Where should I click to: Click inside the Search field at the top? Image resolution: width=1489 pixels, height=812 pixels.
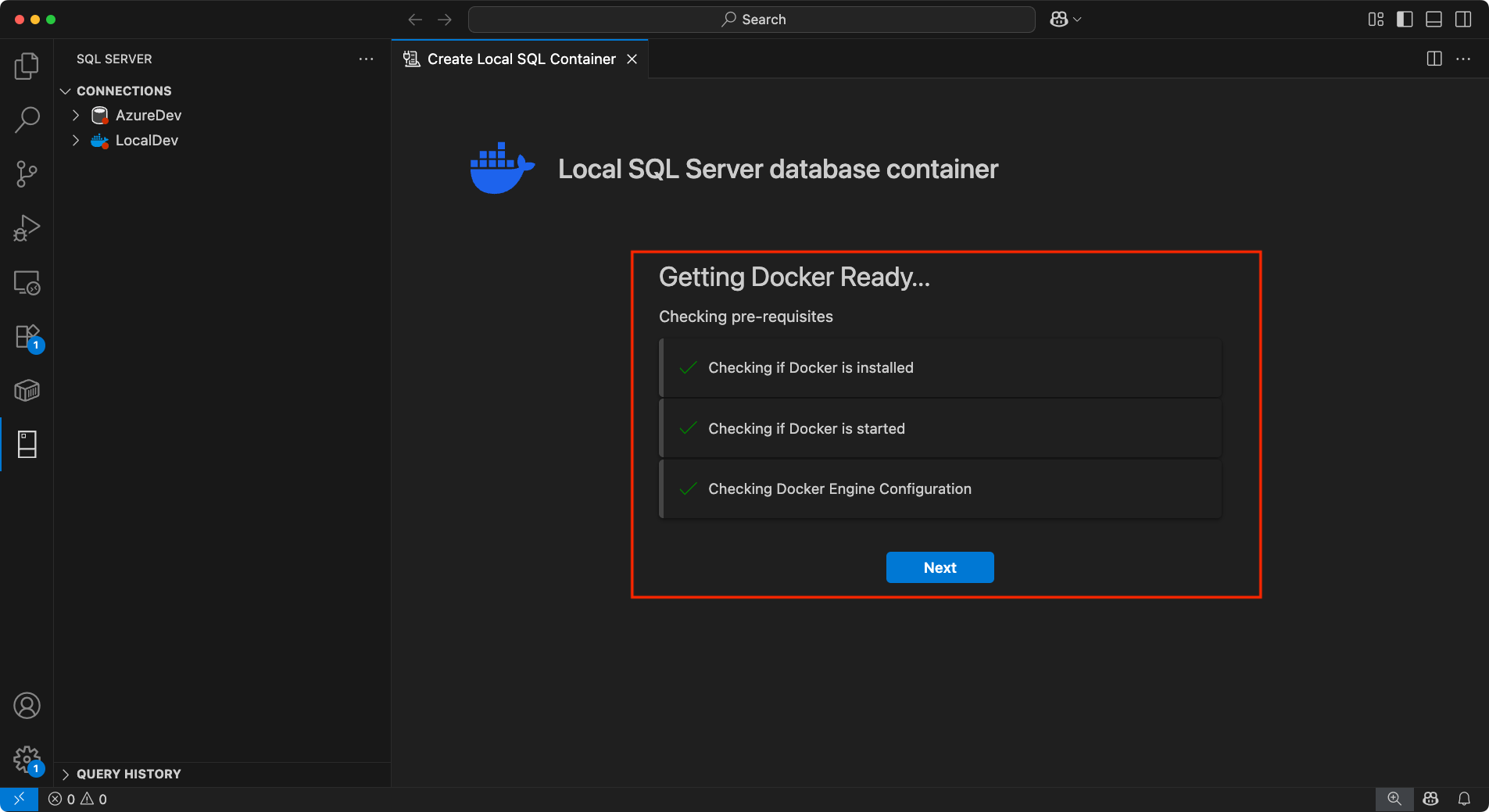point(750,19)
